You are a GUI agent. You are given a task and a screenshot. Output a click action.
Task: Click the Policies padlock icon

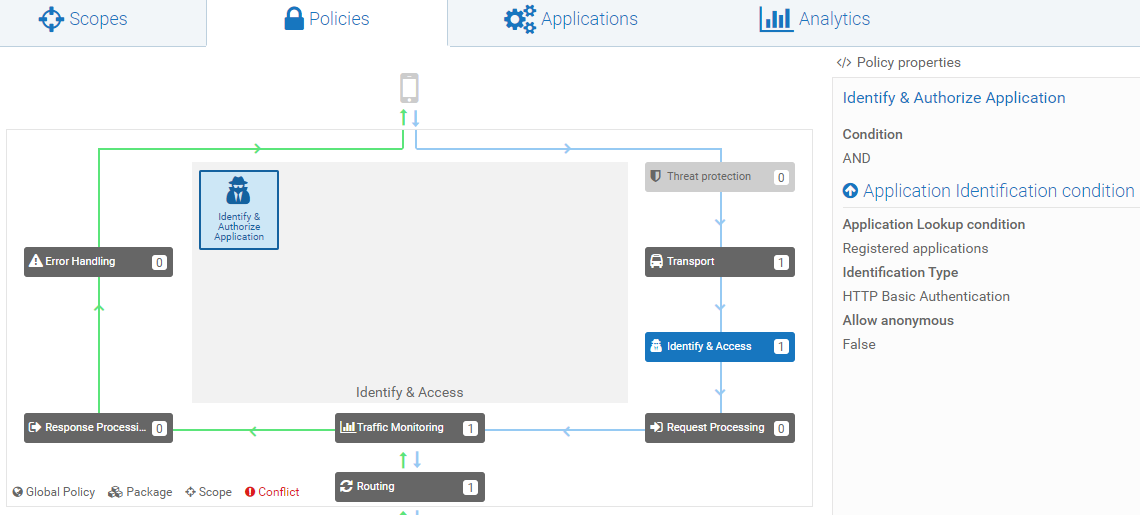[294, 19]
